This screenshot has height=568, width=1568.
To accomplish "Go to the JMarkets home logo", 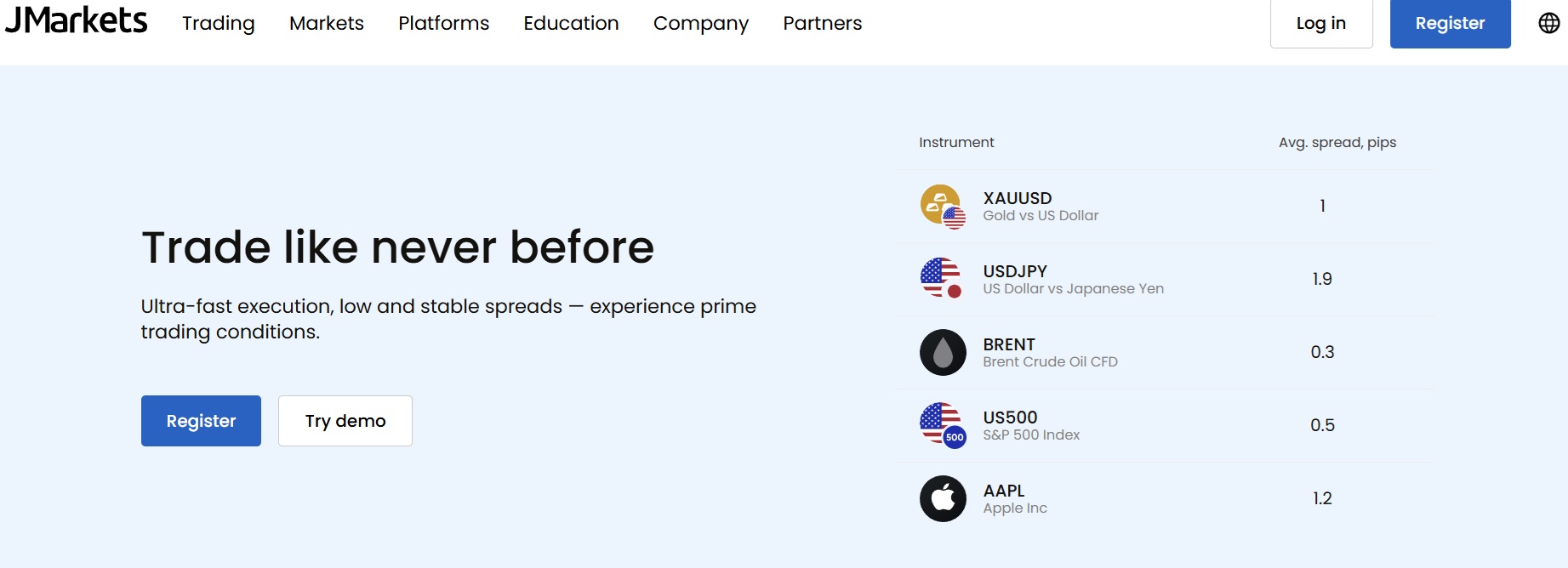I will pos(77,21).
